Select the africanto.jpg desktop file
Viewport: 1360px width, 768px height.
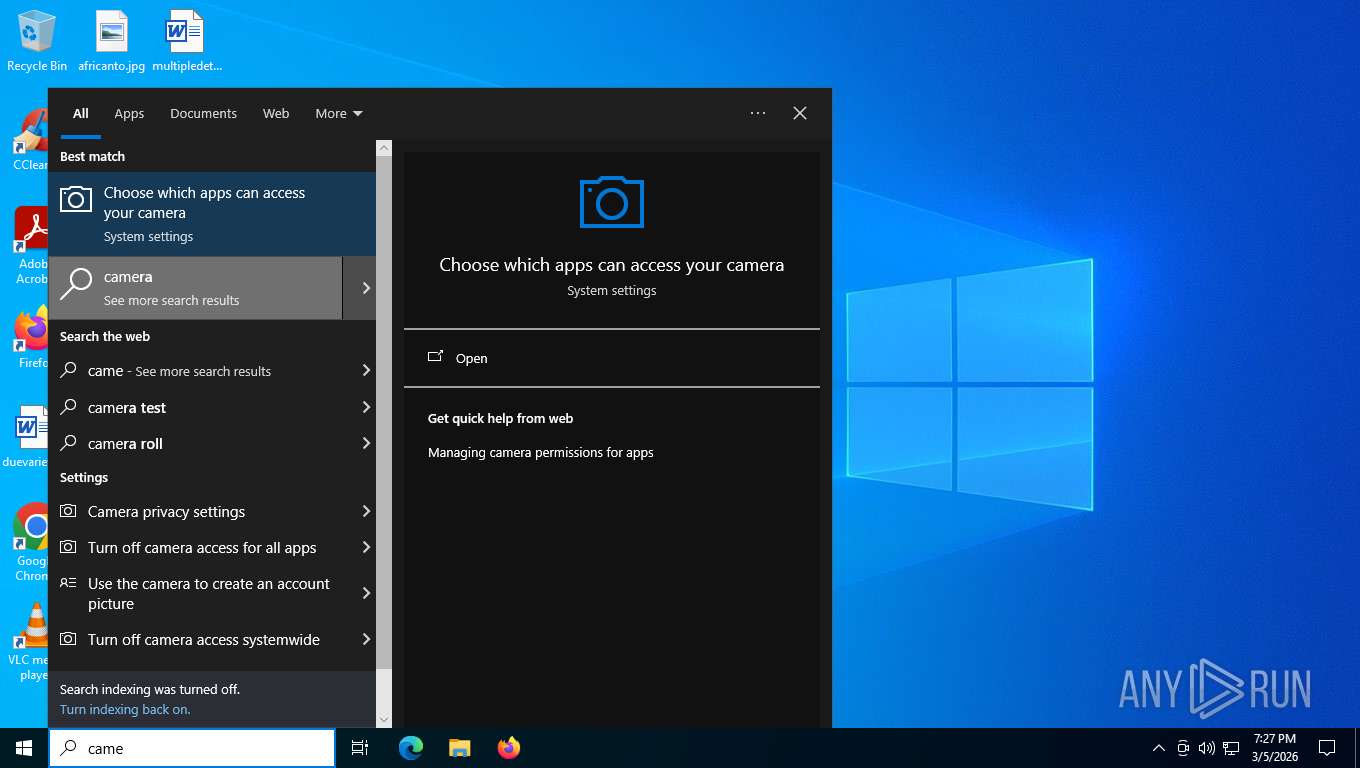point(112,41)
